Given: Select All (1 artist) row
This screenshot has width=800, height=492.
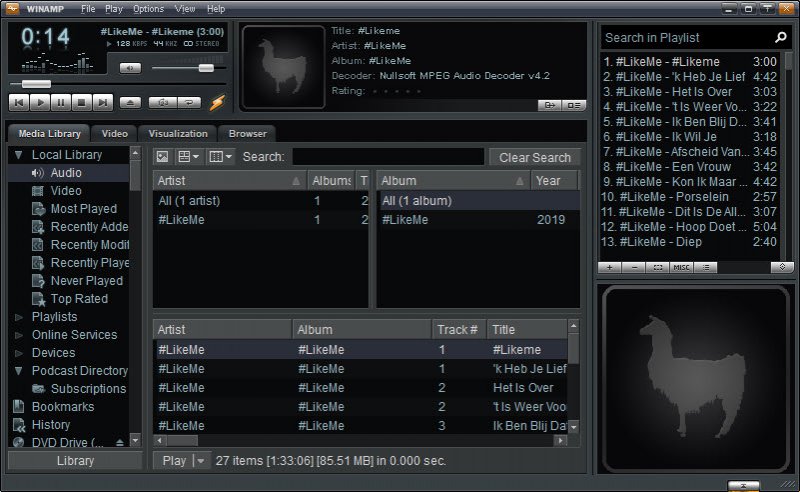Looking at the screenshot, I should click(260, 201).
